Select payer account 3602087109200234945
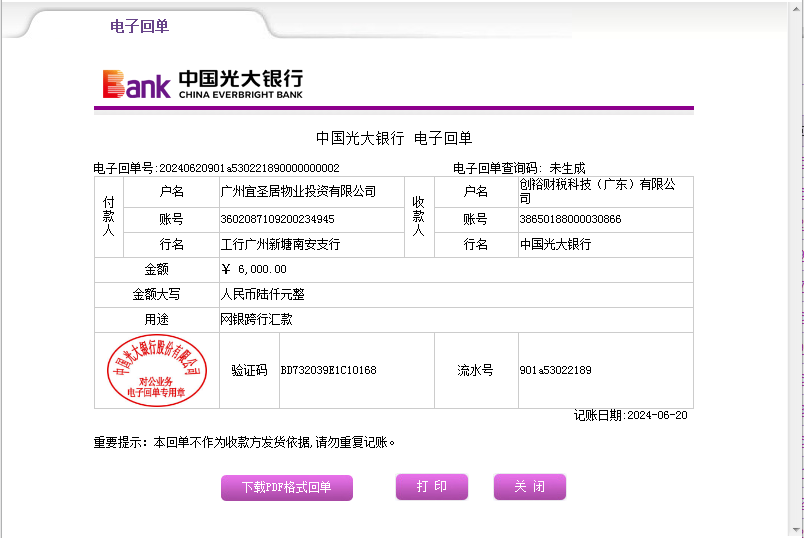This screenshot has height=538, width=804. click(277, 220)
